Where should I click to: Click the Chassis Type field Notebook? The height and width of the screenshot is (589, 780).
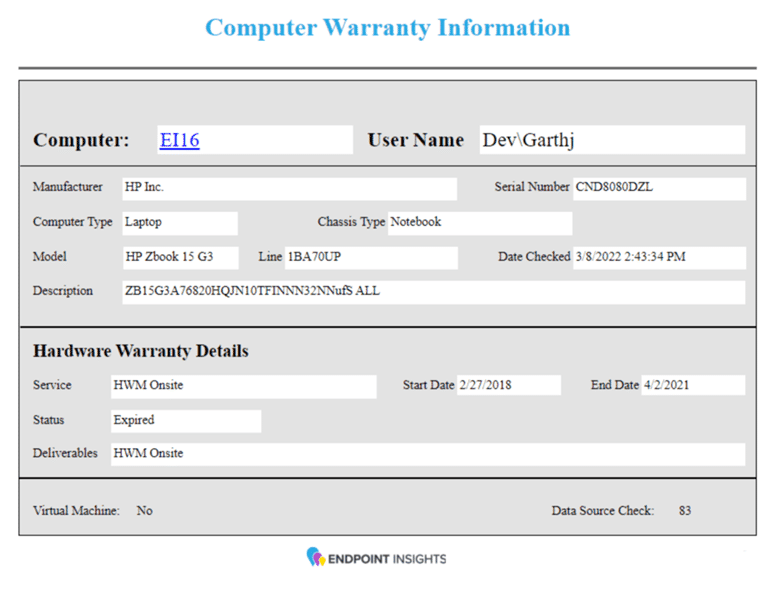click(479, 222)
